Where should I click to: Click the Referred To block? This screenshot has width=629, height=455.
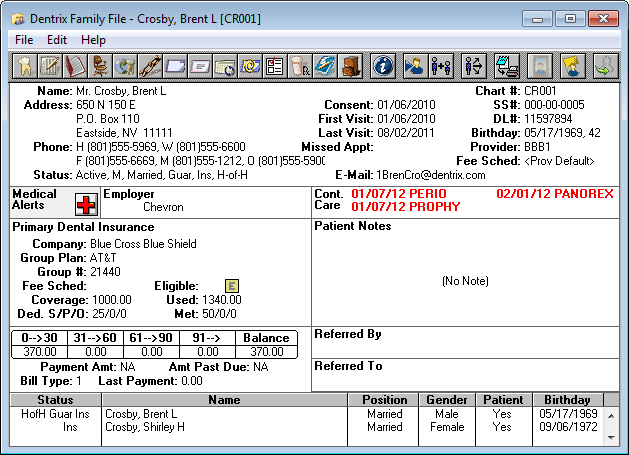tap(465, 375)
